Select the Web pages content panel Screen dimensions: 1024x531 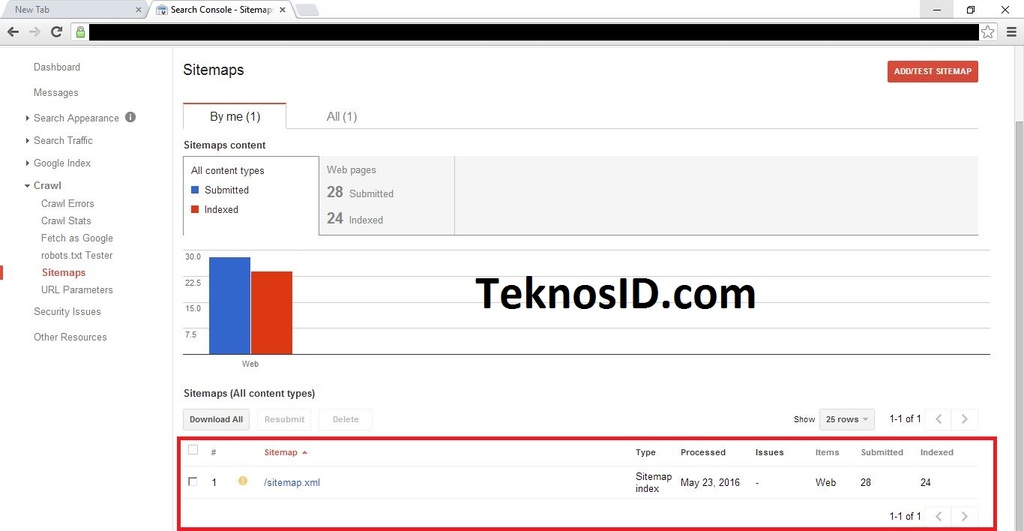coord(387,195)
